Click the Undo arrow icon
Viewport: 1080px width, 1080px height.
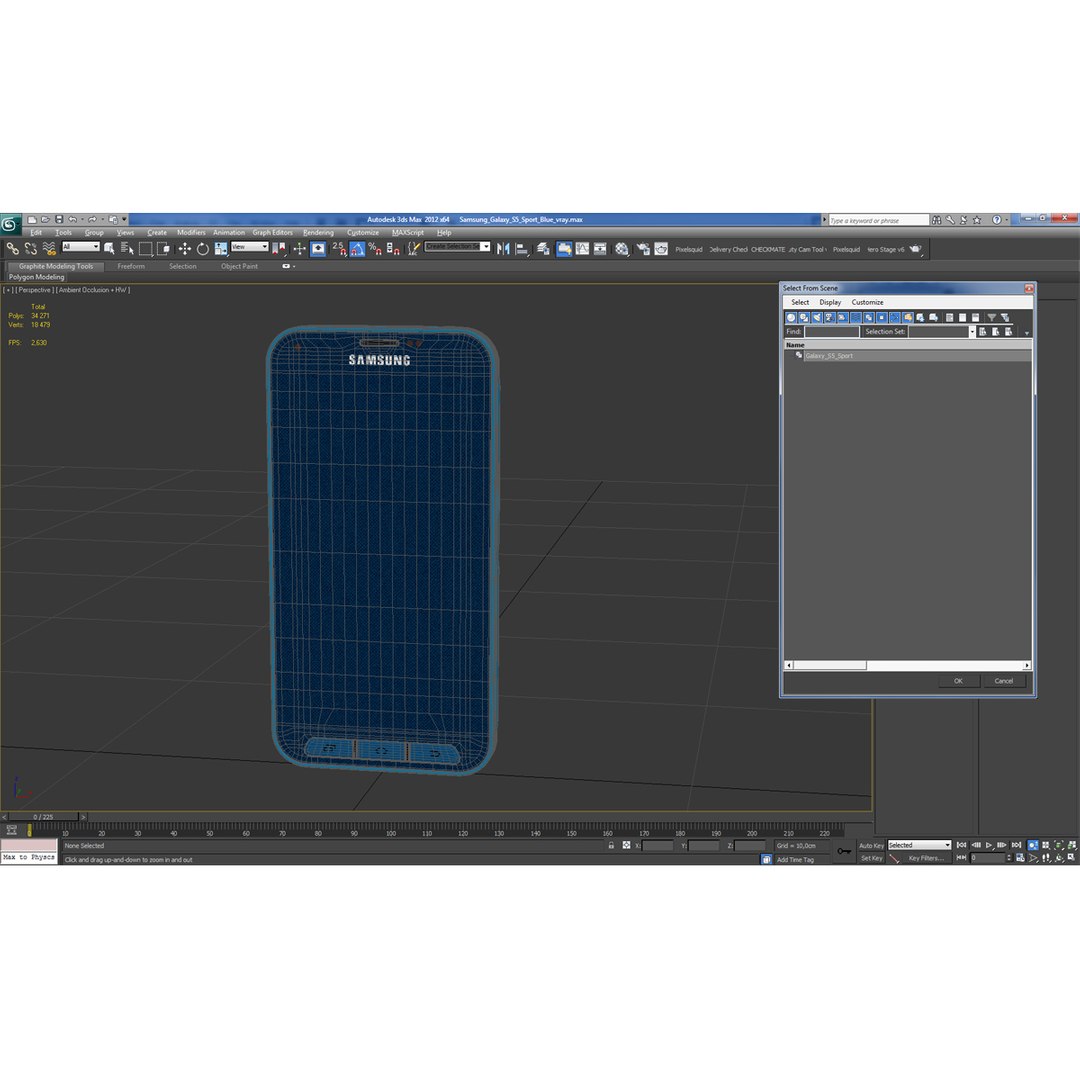(72, 220)
